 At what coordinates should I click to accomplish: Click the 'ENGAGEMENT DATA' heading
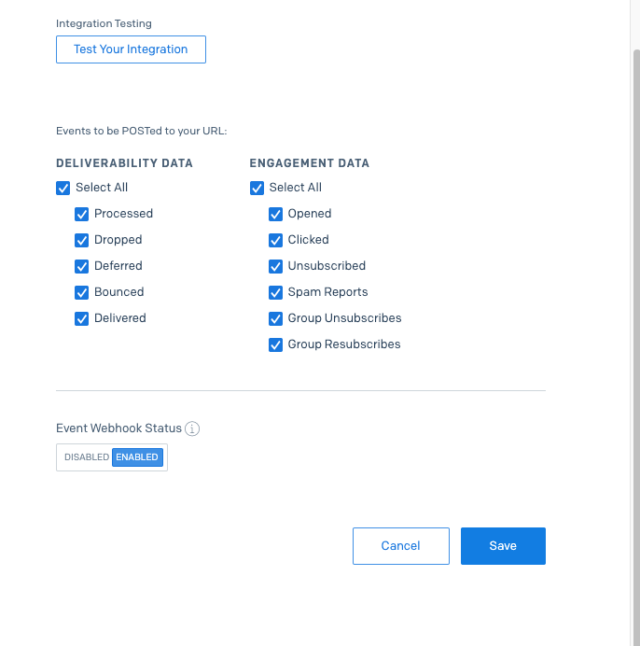tap(309, 163)
